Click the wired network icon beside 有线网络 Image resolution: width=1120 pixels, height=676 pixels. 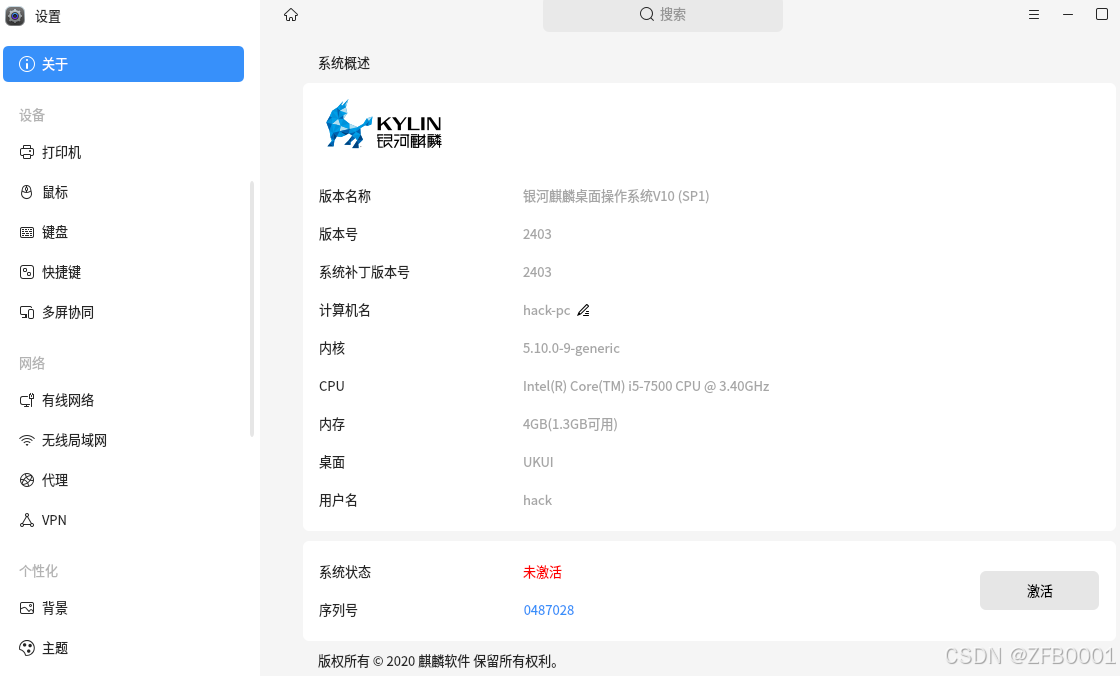tap(26, 400)
